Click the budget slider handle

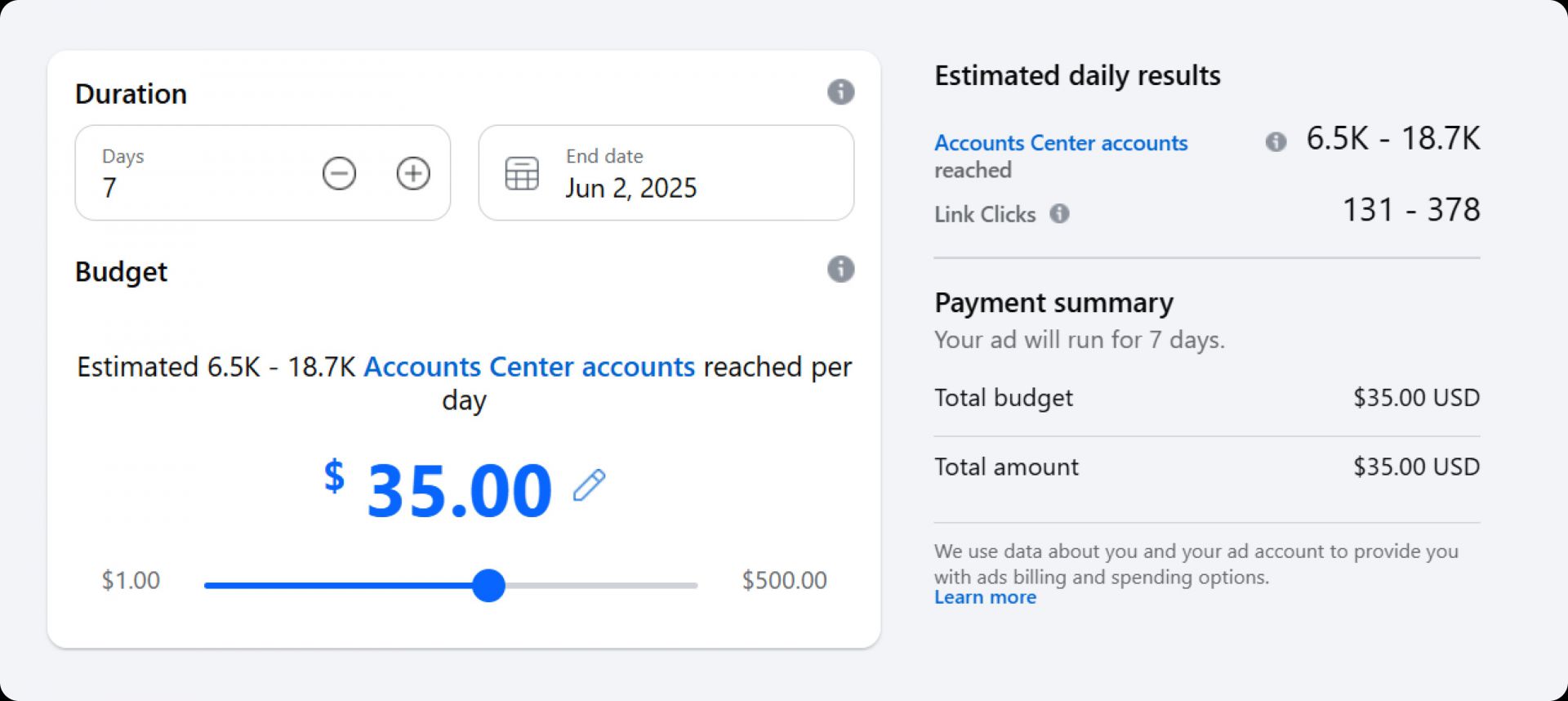(488, 585)
